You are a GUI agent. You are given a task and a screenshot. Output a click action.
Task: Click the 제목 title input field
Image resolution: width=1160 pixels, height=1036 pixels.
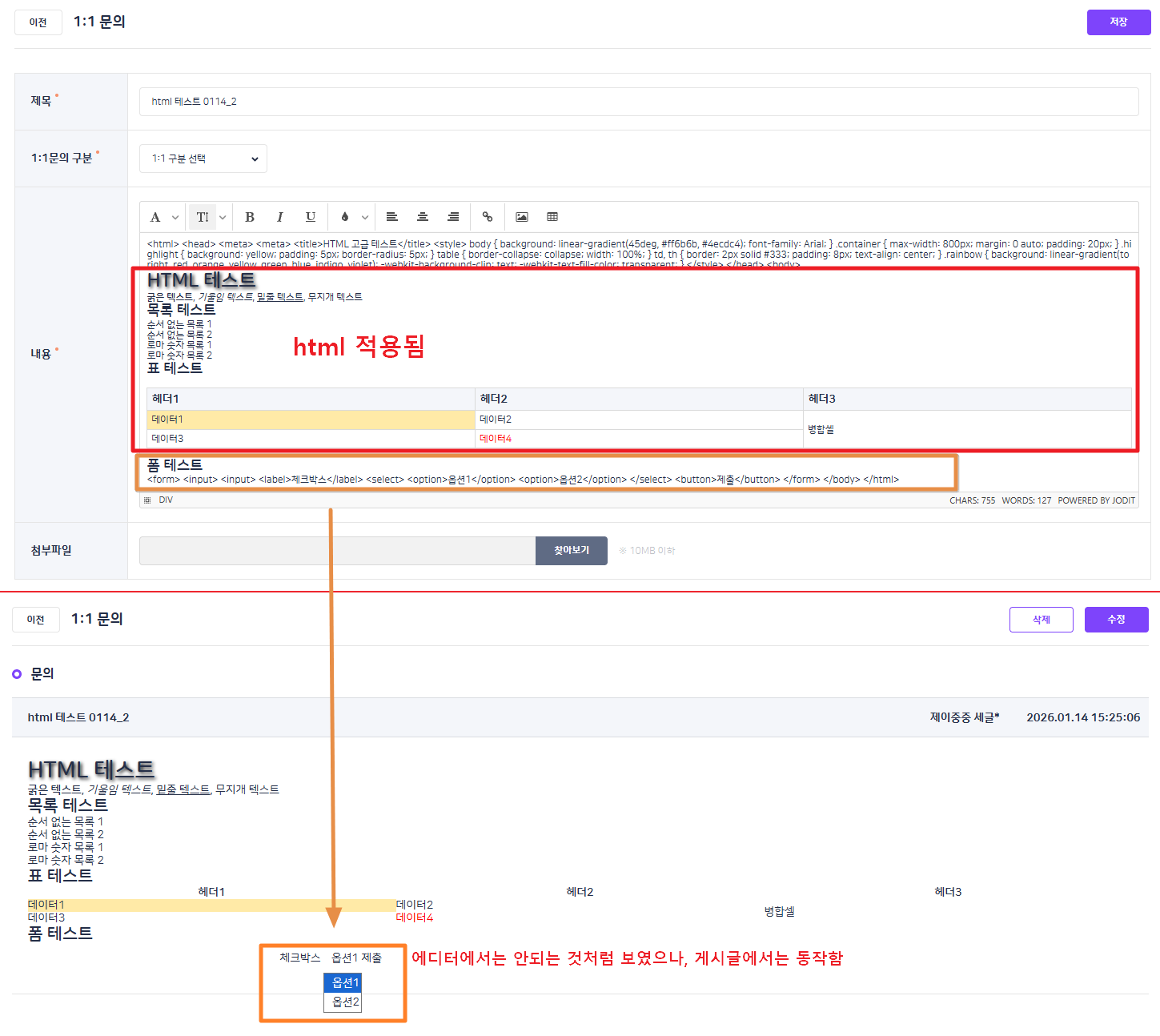(639, 102)
